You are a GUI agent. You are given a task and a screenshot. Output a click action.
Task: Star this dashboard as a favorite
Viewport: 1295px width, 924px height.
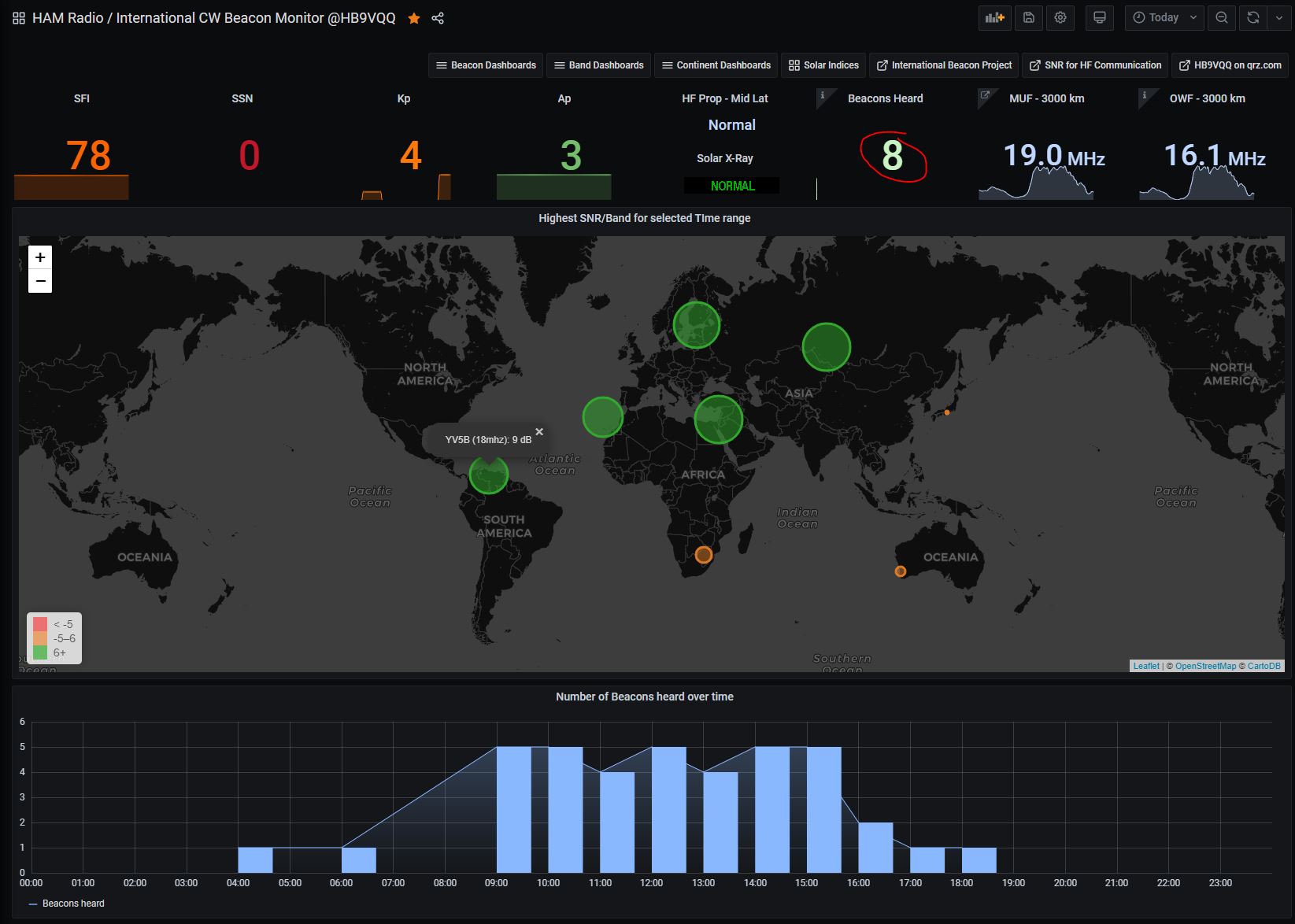point(414,18)
